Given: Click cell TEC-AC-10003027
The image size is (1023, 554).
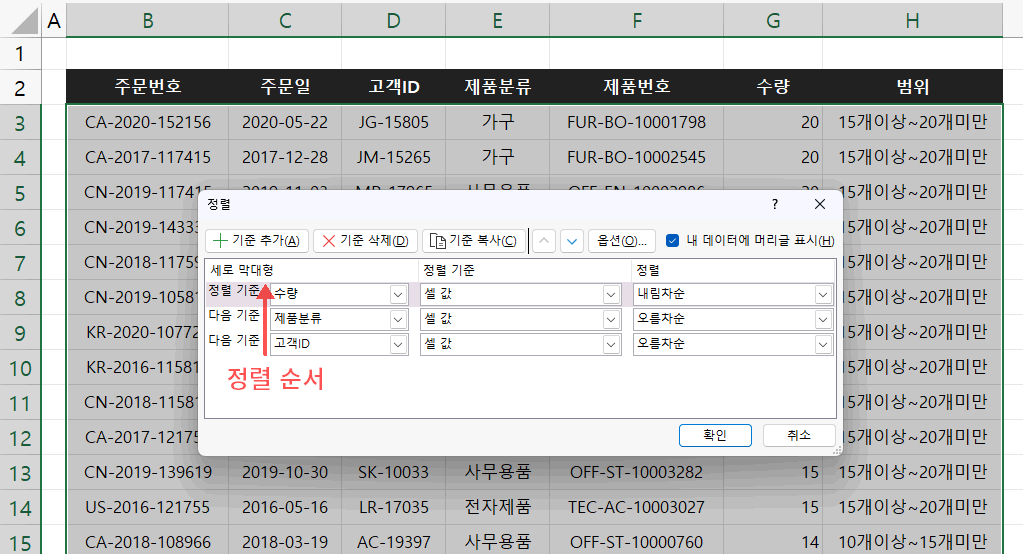Looking at the screenshot, I should click(637, 507).
